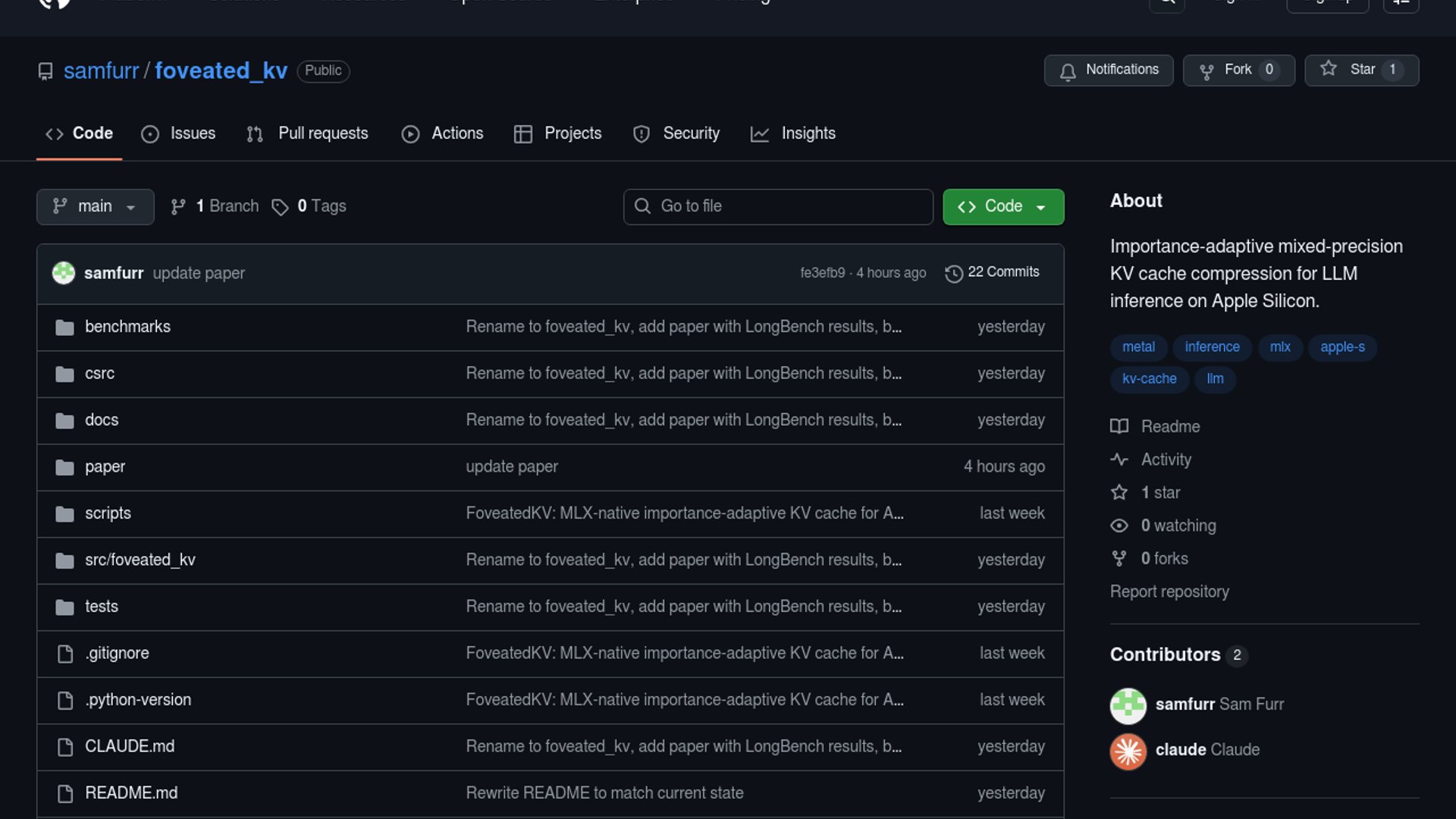Click the Notifications bell button
The height and width of the screenshot is (819, 1456).
[1108, 70]
